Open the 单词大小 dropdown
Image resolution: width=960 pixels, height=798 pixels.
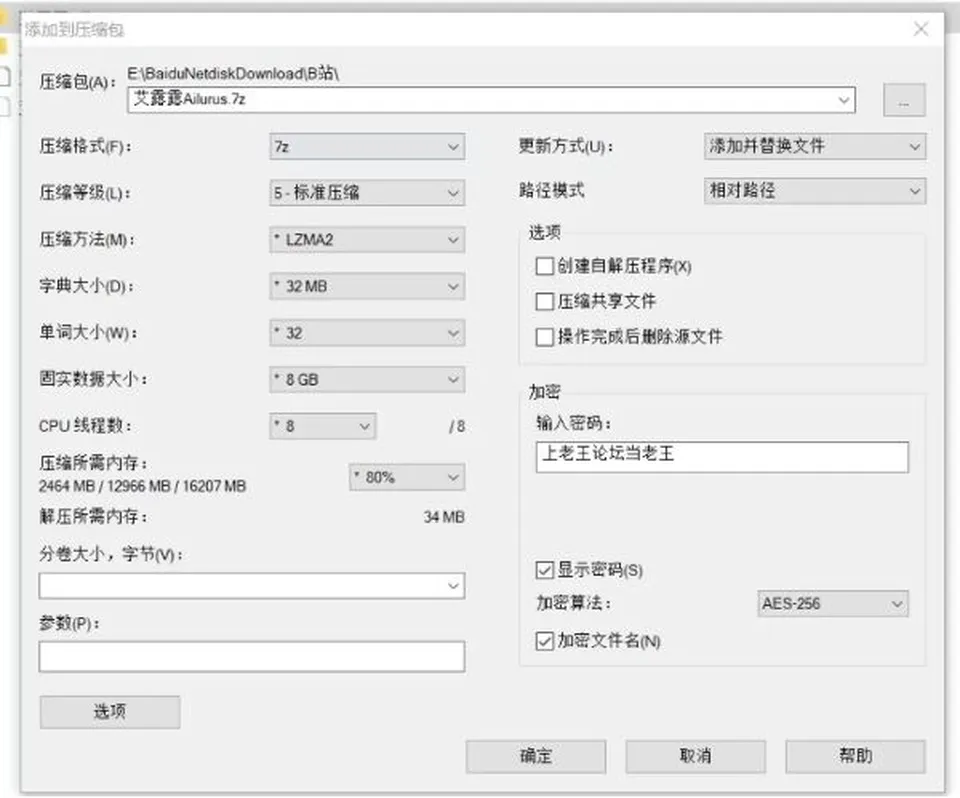[367, 333]
